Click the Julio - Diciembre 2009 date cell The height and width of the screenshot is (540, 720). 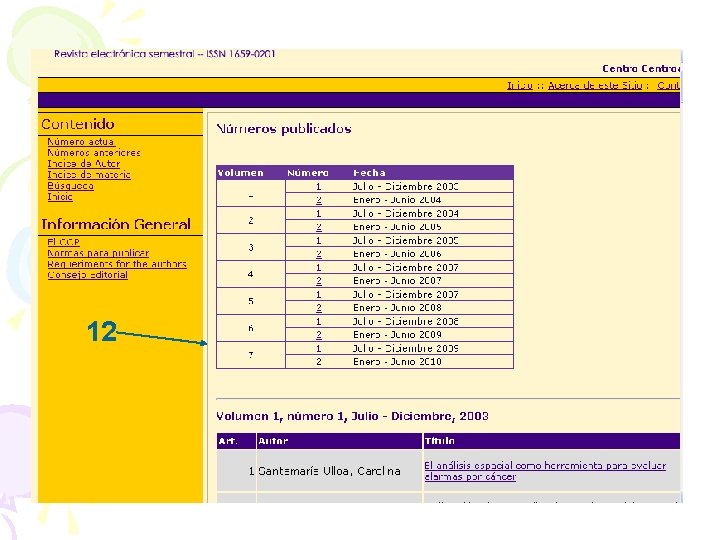(405, 349)
